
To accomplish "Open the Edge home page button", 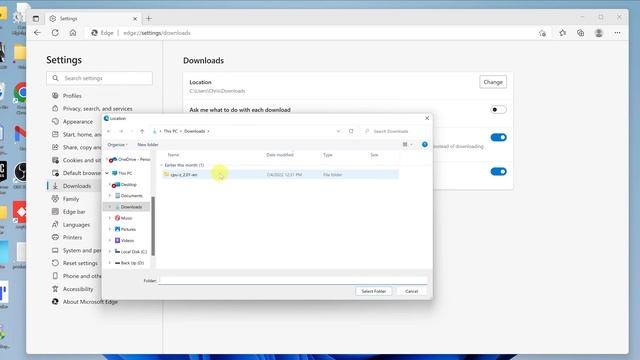I will tap(73, 33).
